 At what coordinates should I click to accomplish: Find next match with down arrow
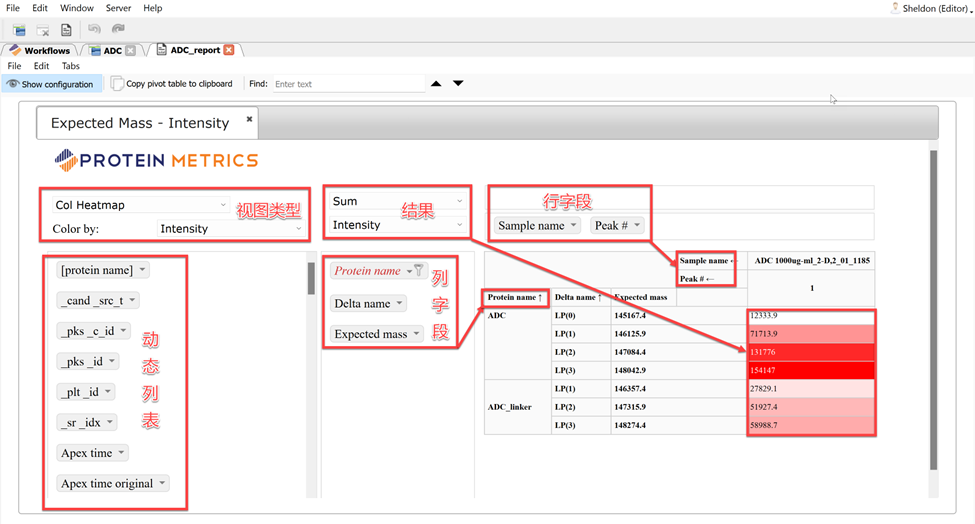pos(458,83)
